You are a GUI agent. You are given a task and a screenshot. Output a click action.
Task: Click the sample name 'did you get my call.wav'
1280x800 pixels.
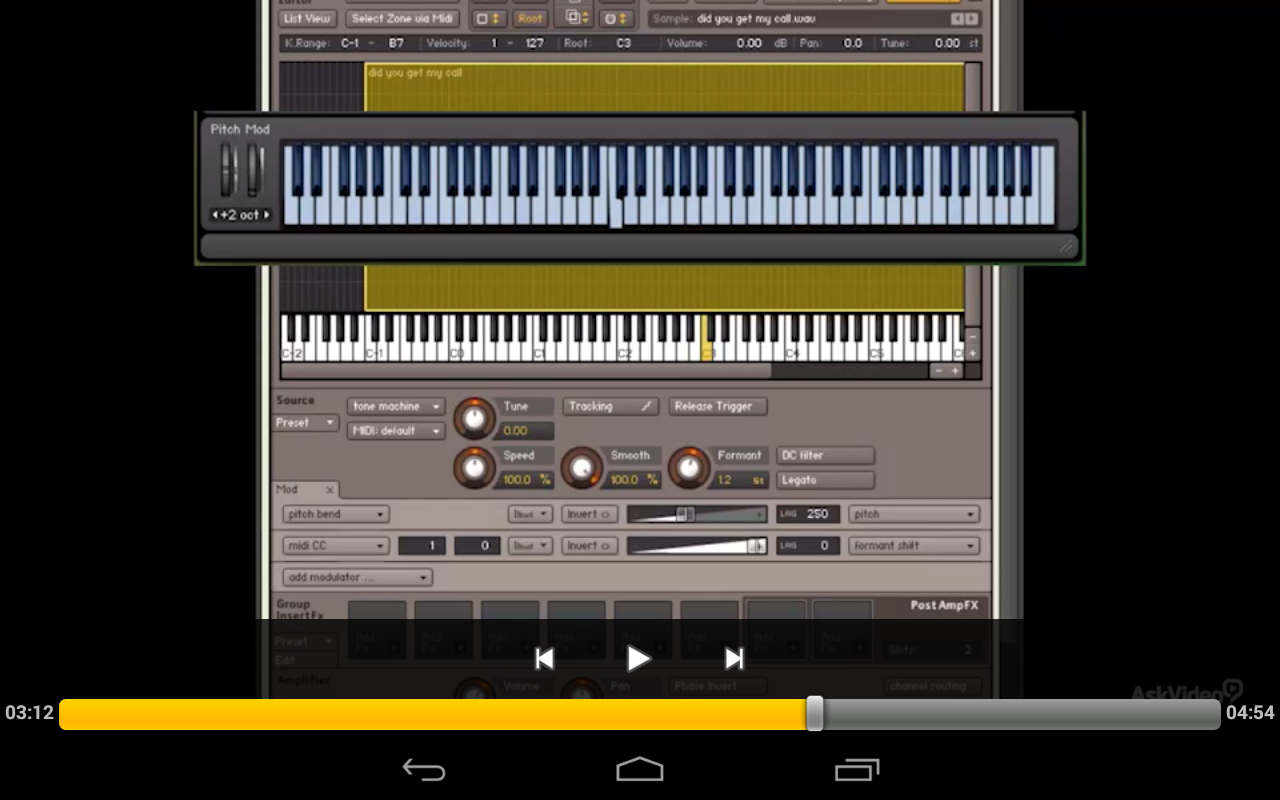coord(756,19)
